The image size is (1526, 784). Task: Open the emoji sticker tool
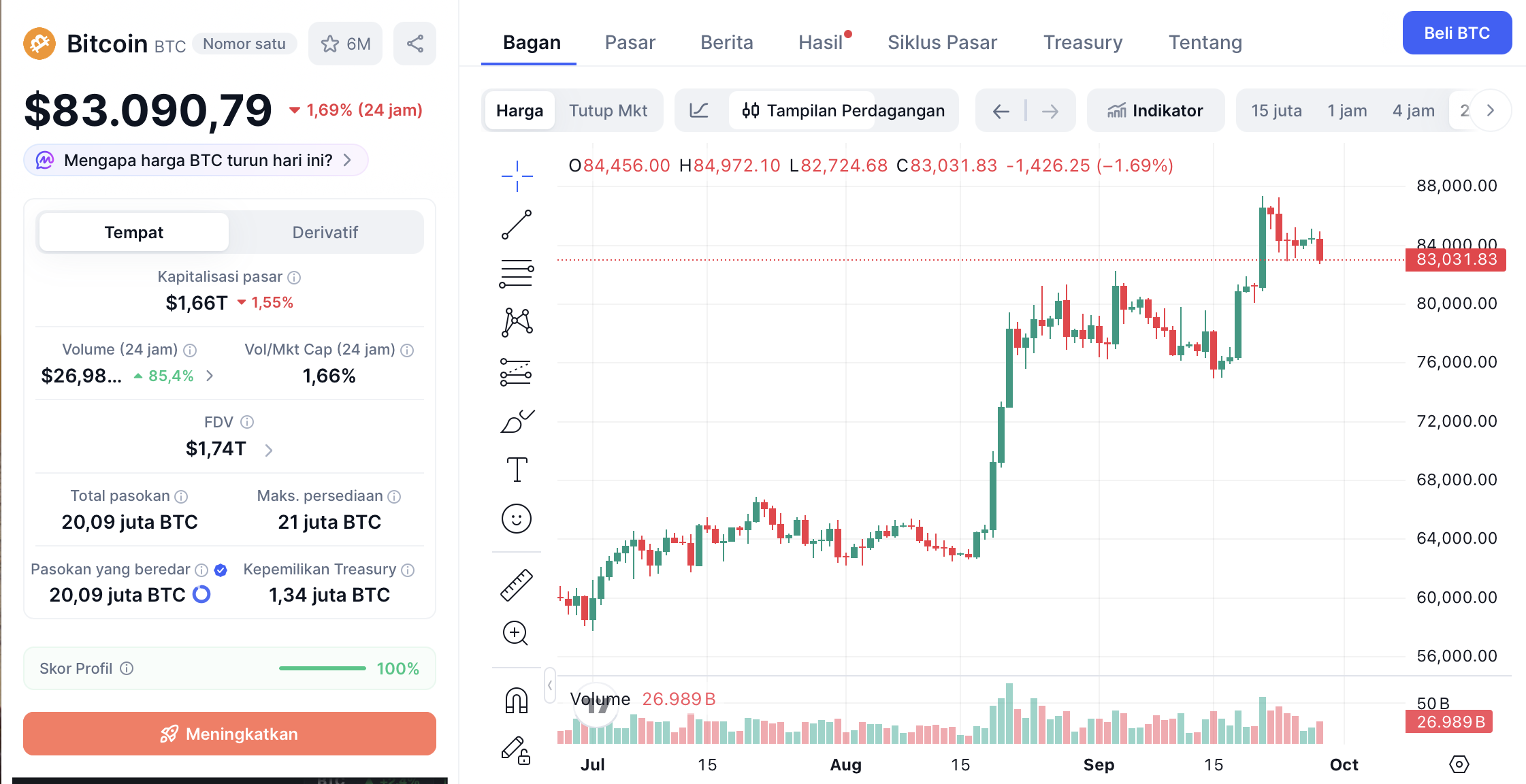click(517, 519)
